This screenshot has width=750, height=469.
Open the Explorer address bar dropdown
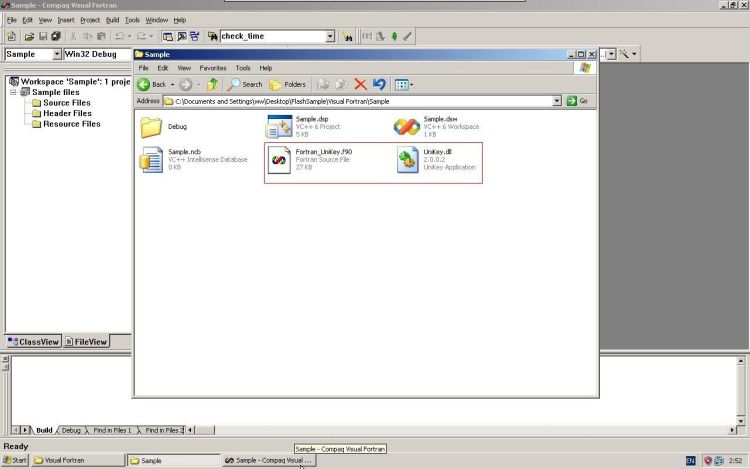pos(557,101)
